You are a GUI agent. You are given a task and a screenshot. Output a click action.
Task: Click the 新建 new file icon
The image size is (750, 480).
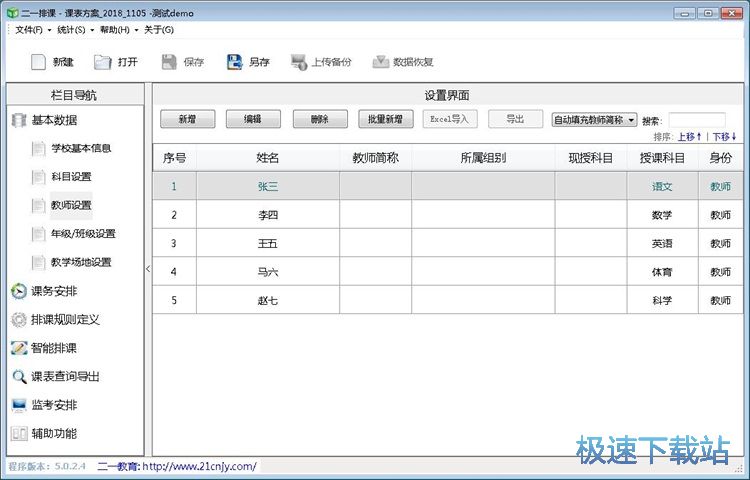coord(38,62)
